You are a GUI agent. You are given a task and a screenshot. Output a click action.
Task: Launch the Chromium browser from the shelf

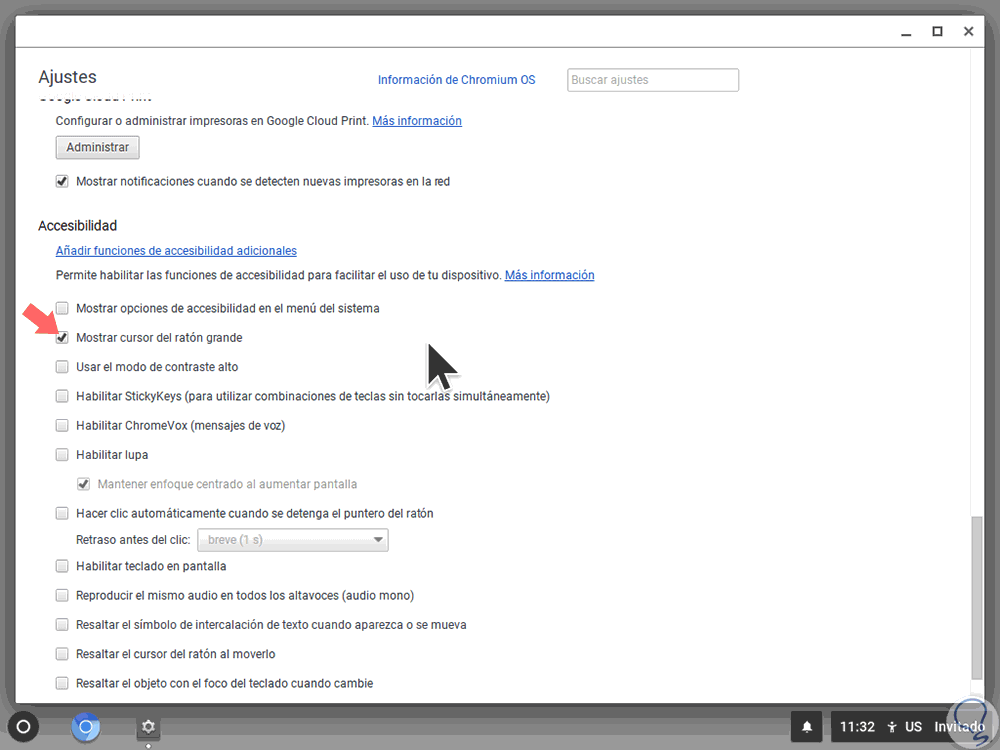(x=85, y=727)
